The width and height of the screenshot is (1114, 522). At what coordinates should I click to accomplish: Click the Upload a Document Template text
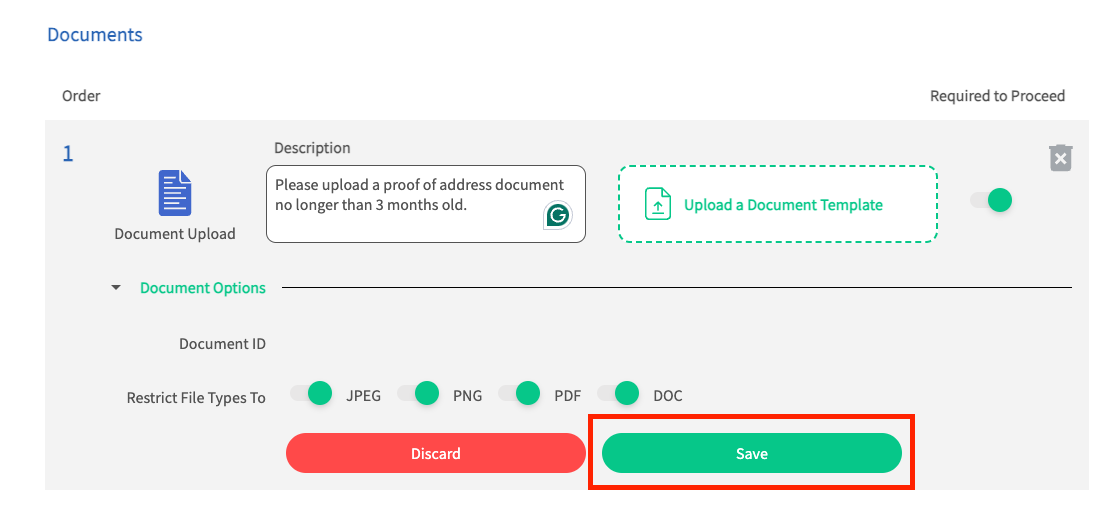[x=783, y=205]
